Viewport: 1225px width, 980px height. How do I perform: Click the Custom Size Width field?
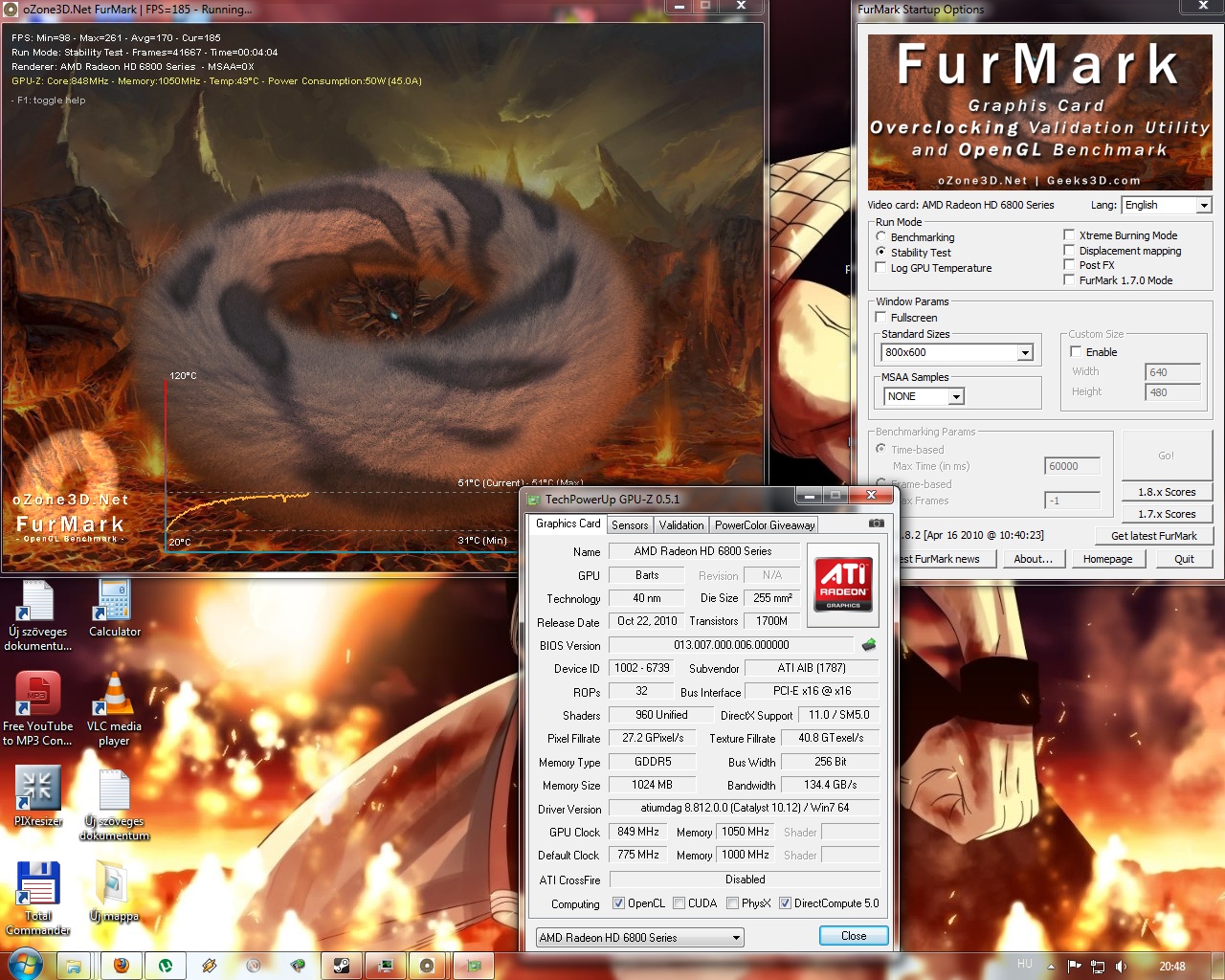[x=1172, y=372]
